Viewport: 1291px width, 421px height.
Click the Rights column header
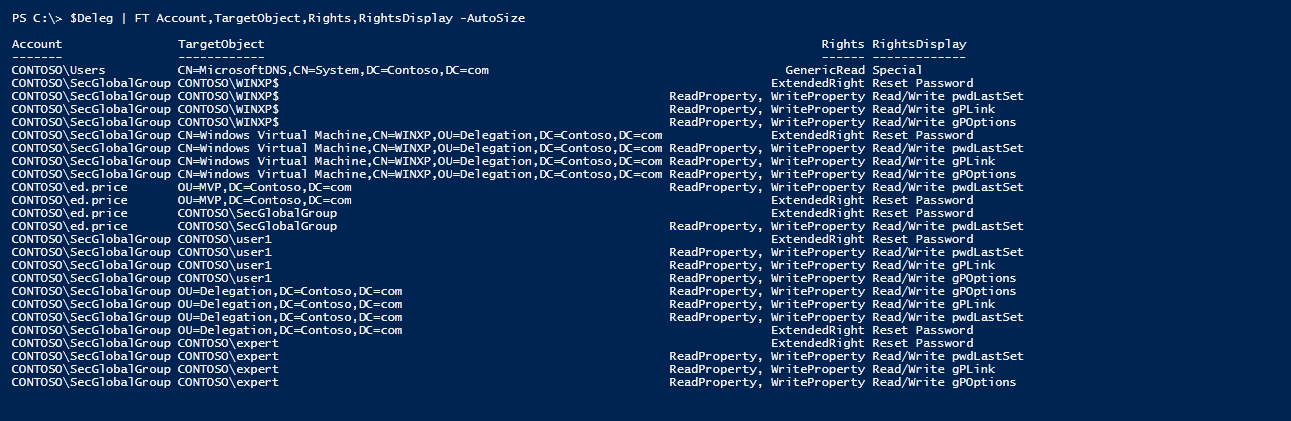tap(843, 45)
